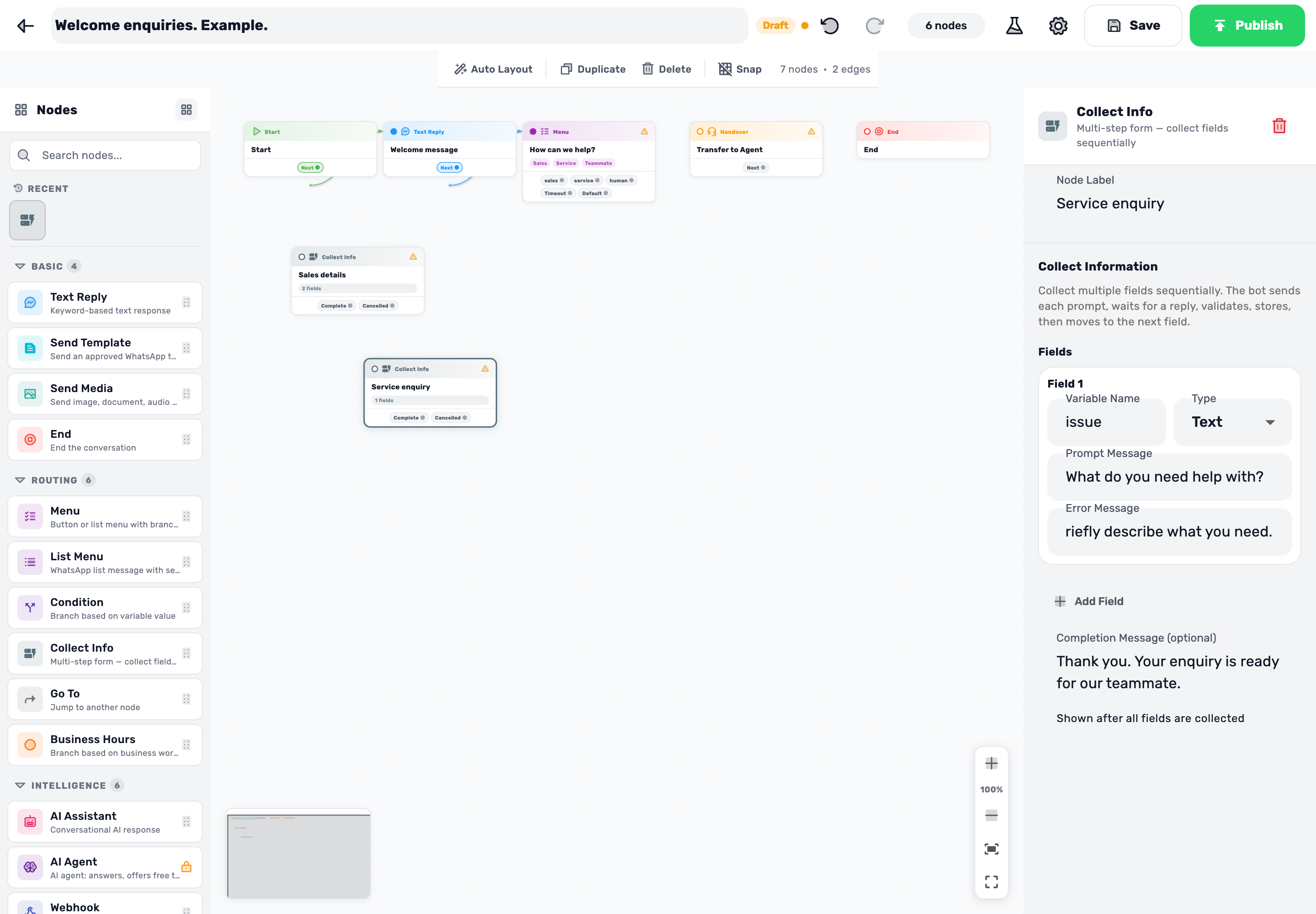Edit the flow title field

point(399,25)
